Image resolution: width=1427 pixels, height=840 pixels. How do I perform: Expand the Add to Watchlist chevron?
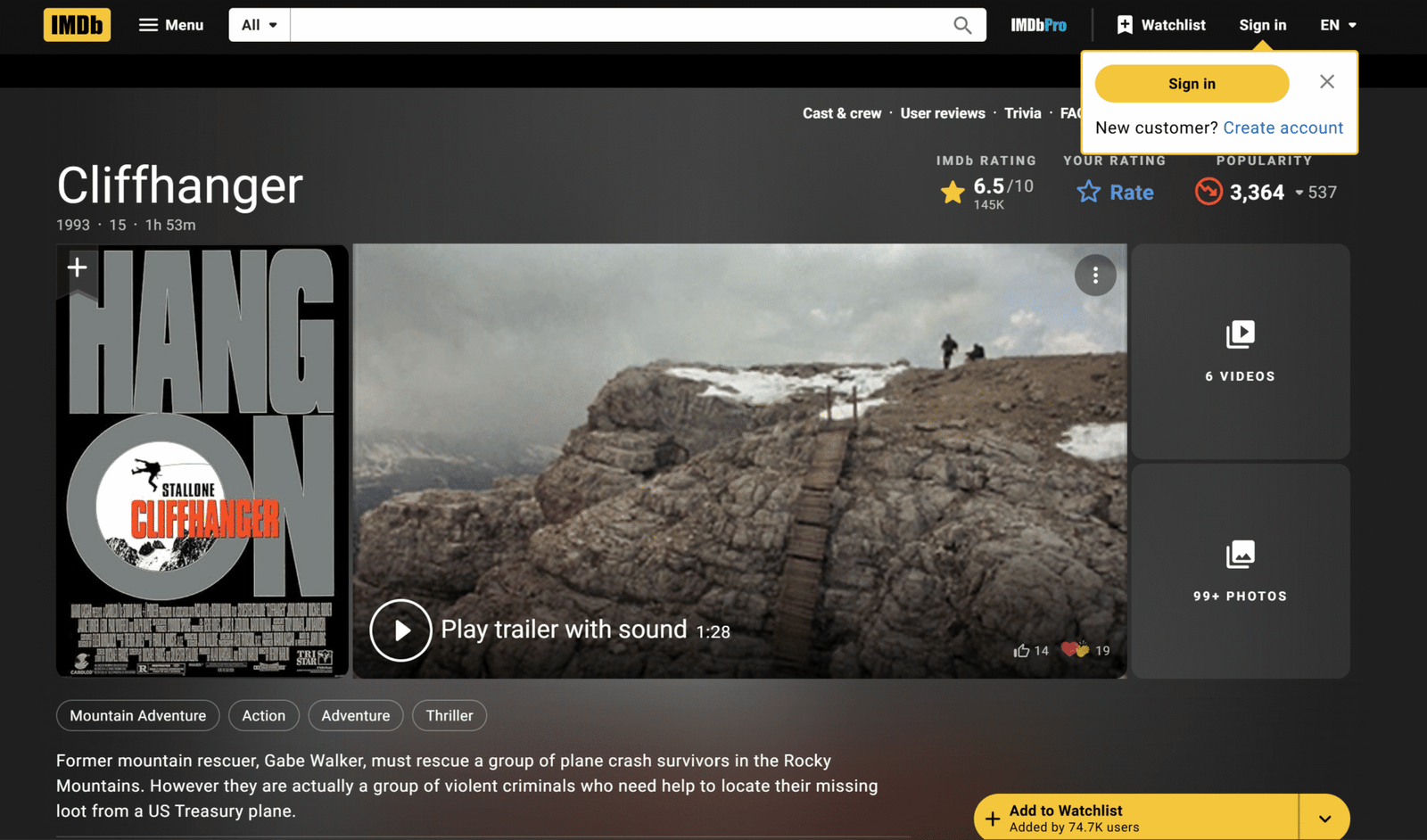coord(1324,818)
